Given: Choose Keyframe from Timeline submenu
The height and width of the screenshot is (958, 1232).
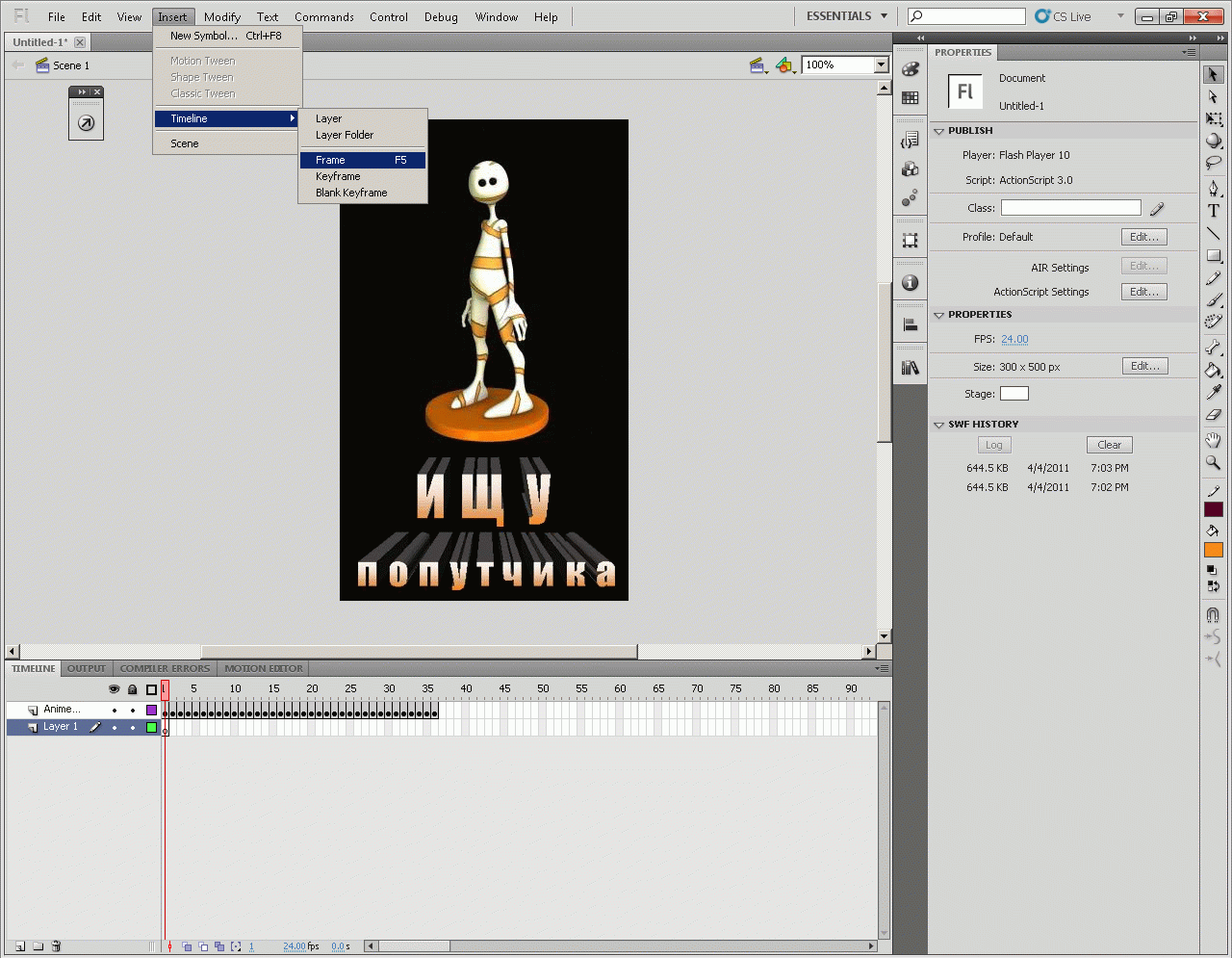Looking at the screenshot, I should (363, 176).
